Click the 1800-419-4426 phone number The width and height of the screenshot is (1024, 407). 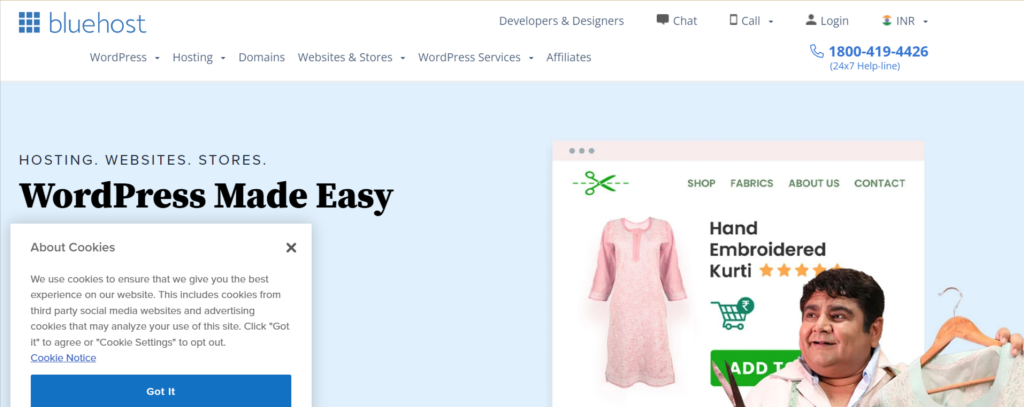click(x=878, y=52)
